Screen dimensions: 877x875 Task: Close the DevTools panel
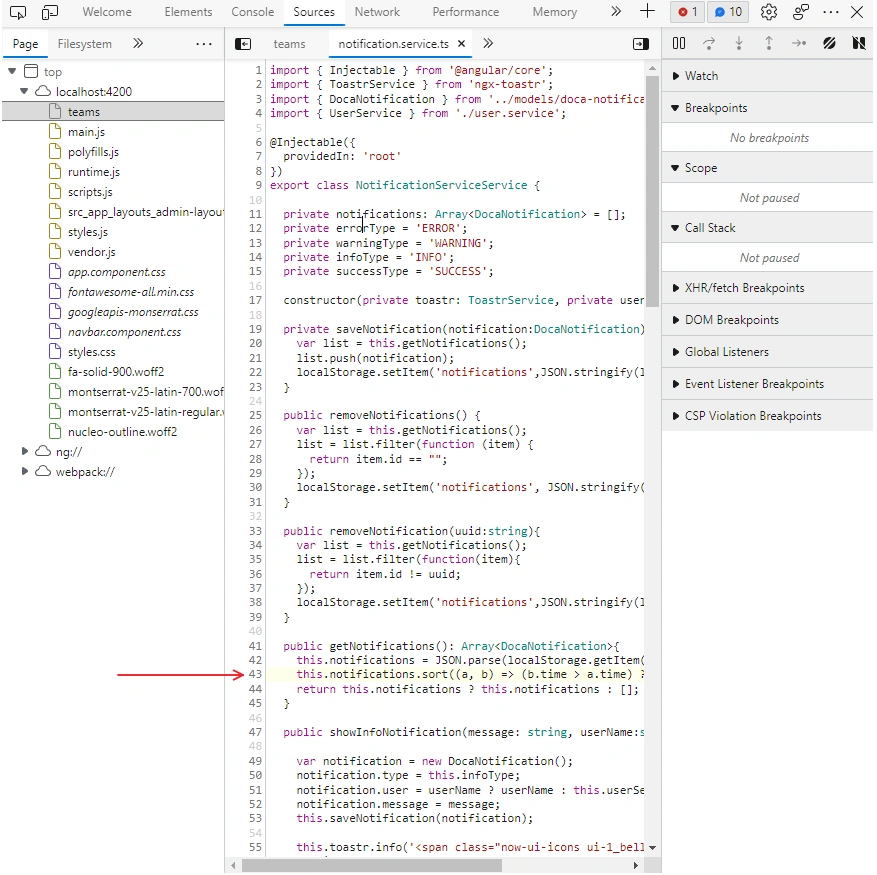tap(857, 12)
